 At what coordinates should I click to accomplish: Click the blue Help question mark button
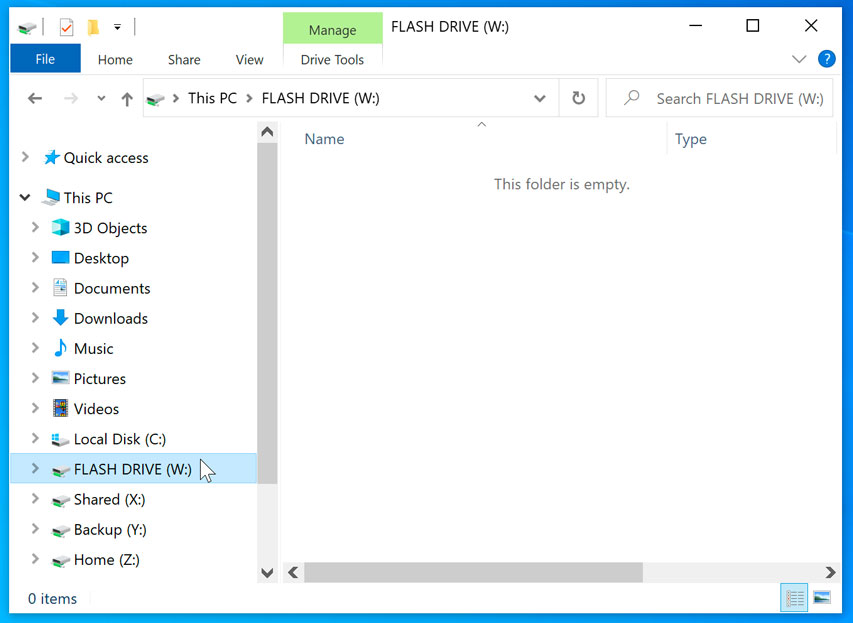(827, 58)
